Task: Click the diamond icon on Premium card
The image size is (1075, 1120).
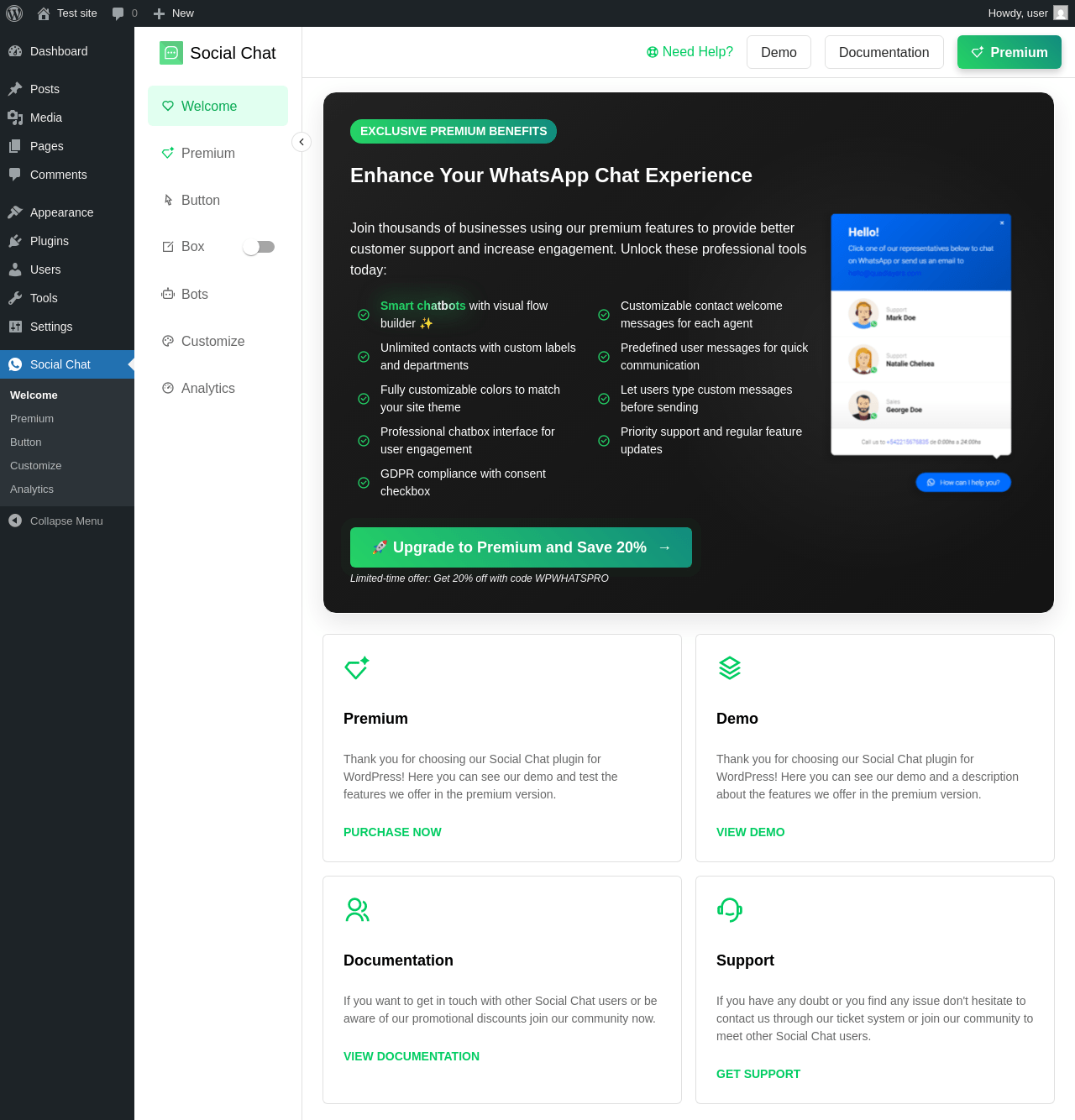Action: pos(357,668)
